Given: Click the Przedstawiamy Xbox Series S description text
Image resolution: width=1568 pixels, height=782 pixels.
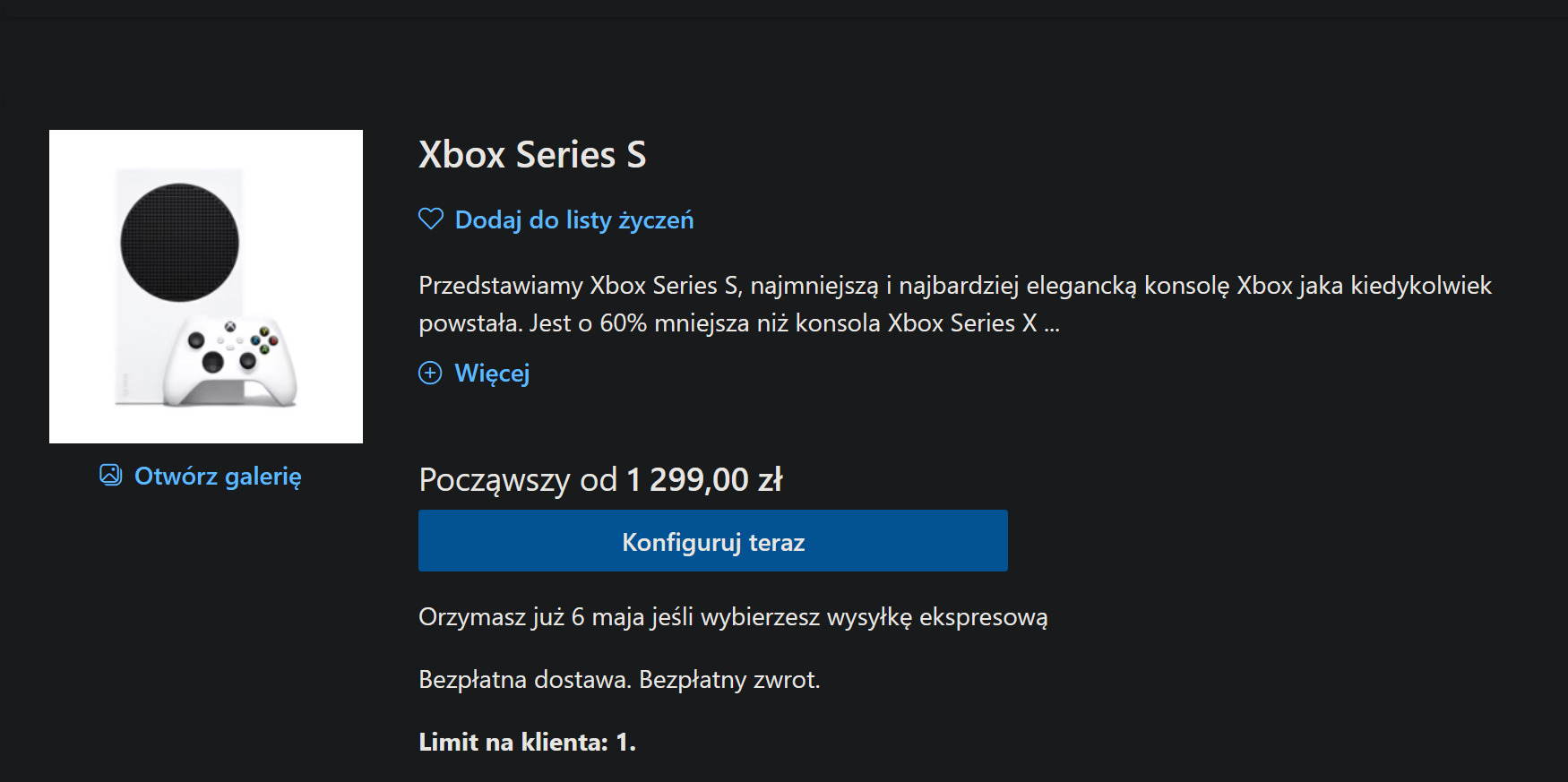Looking at the screenshot, I should point(955,304).
